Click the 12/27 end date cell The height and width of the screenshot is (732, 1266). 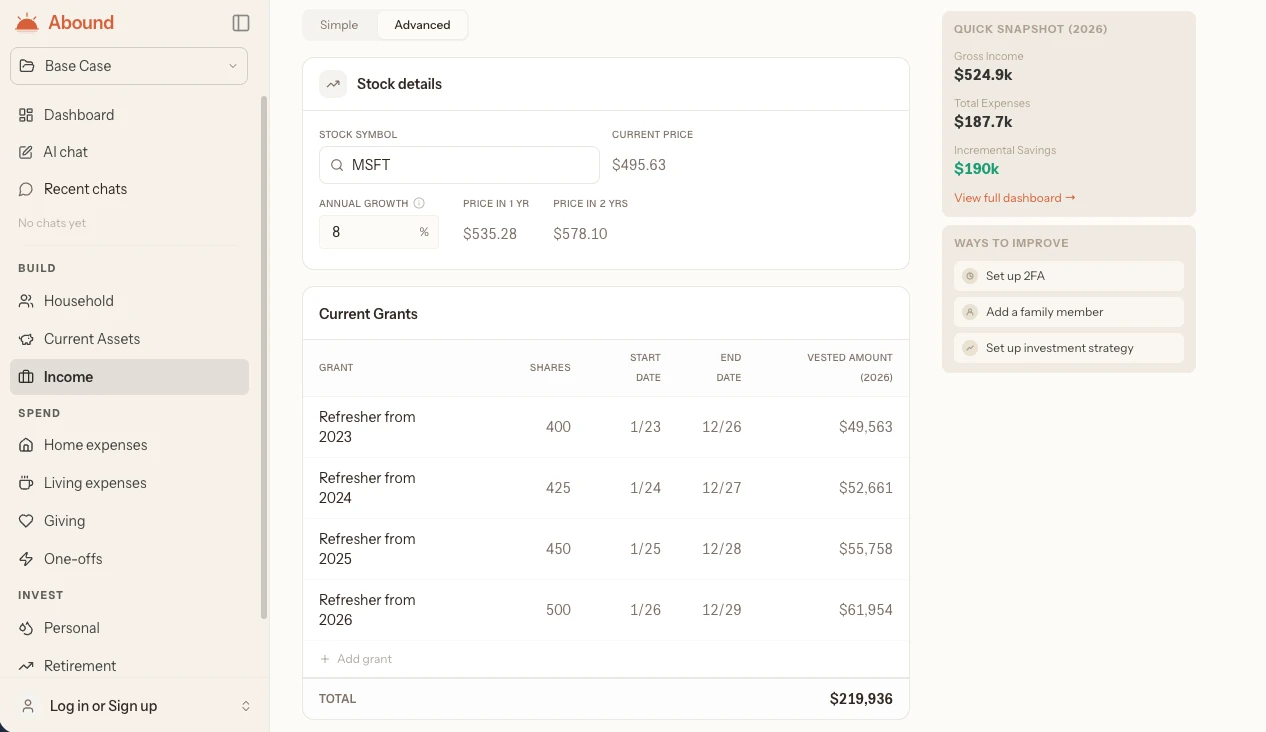pos(721,488)
